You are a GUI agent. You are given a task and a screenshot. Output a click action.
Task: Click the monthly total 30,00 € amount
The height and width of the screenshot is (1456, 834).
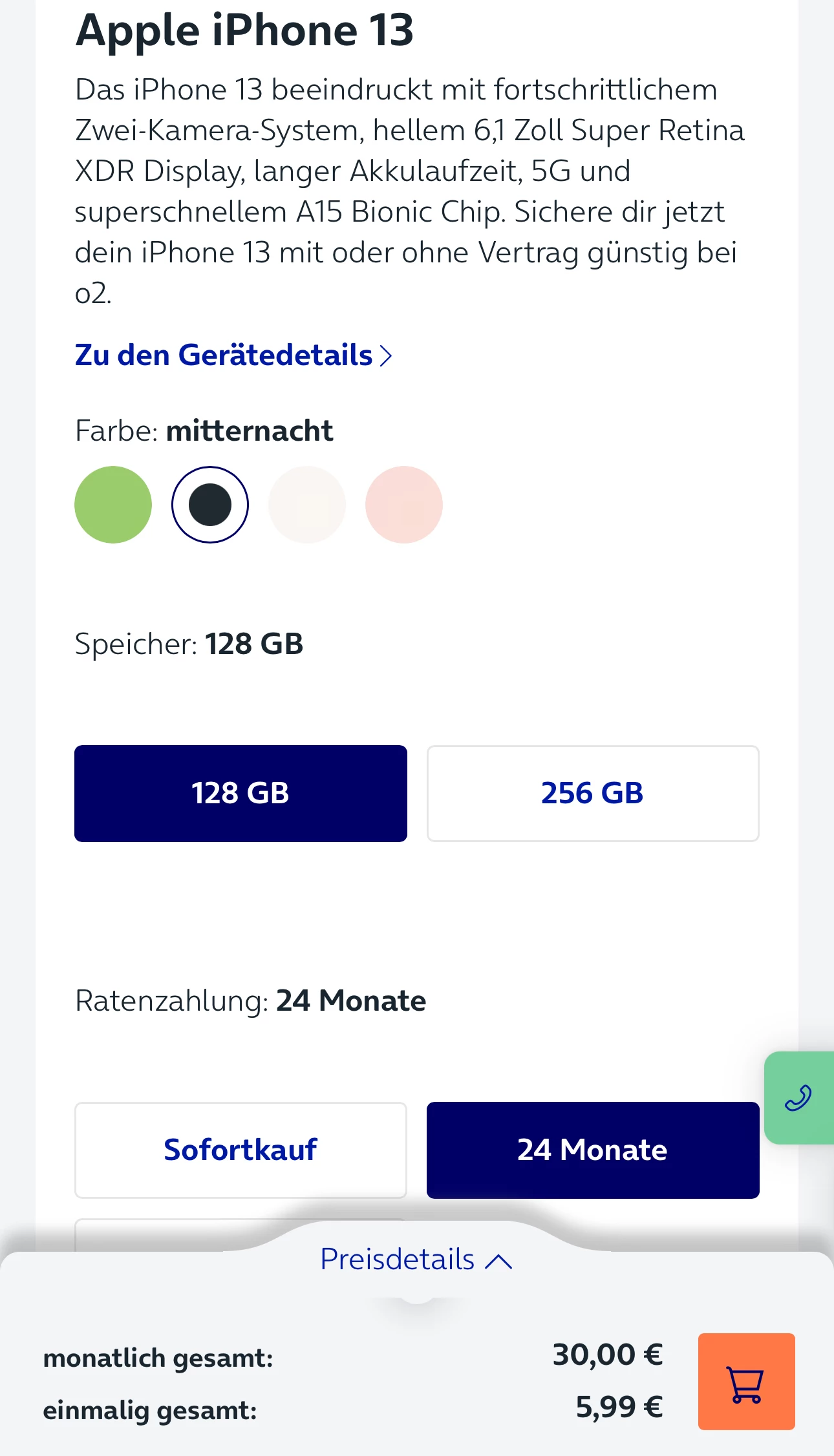607,1355
